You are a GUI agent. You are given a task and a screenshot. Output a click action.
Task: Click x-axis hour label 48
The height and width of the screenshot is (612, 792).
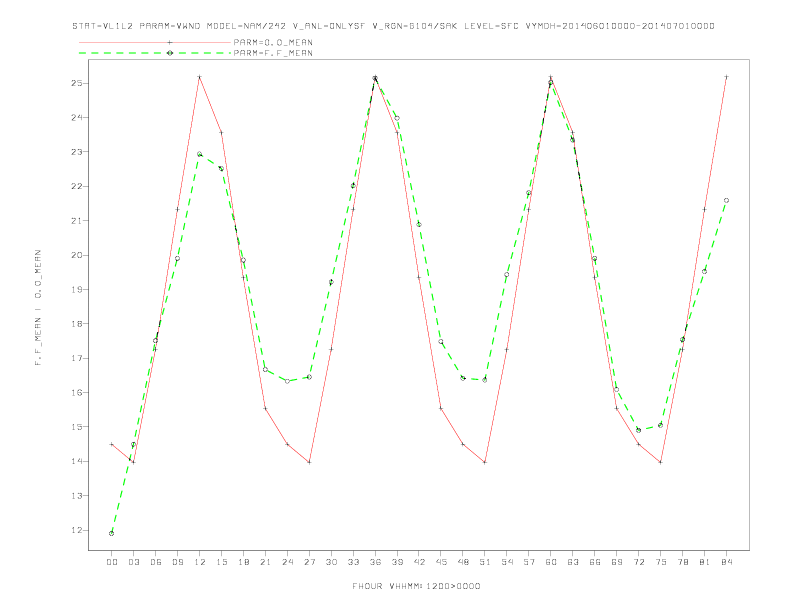[463, 562]
